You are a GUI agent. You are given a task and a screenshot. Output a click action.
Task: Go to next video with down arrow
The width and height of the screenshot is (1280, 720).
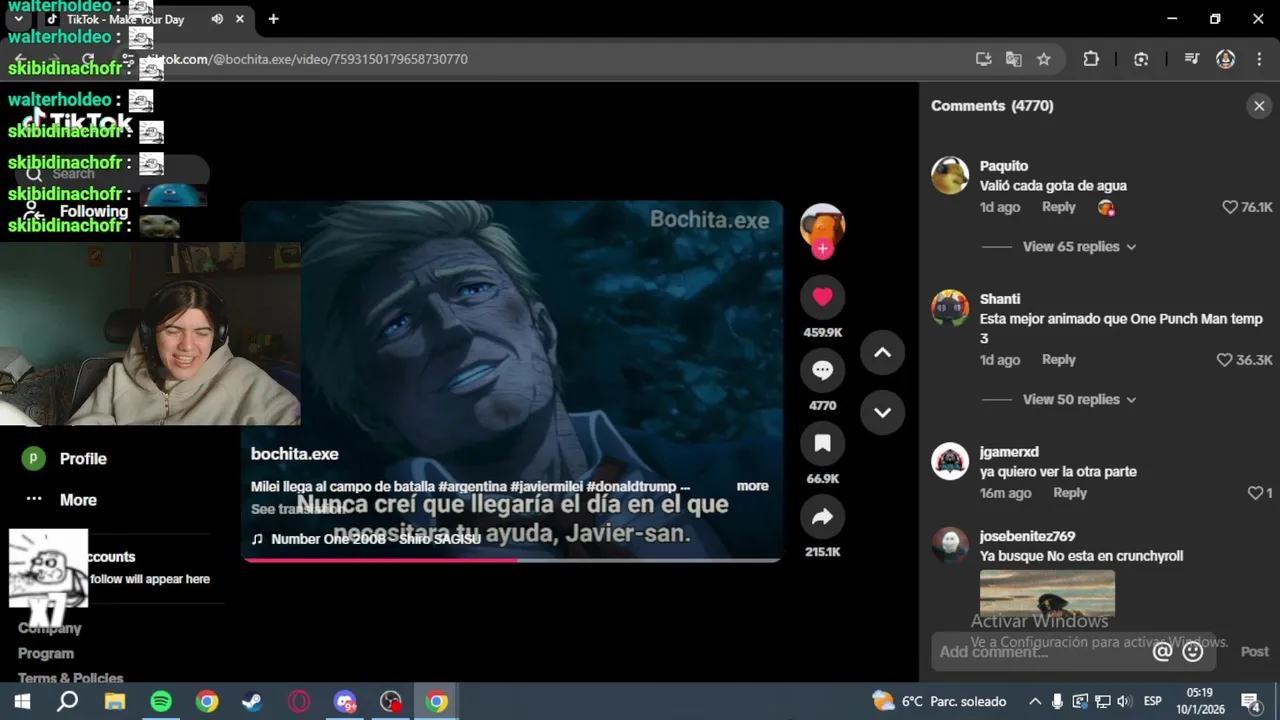882,412
